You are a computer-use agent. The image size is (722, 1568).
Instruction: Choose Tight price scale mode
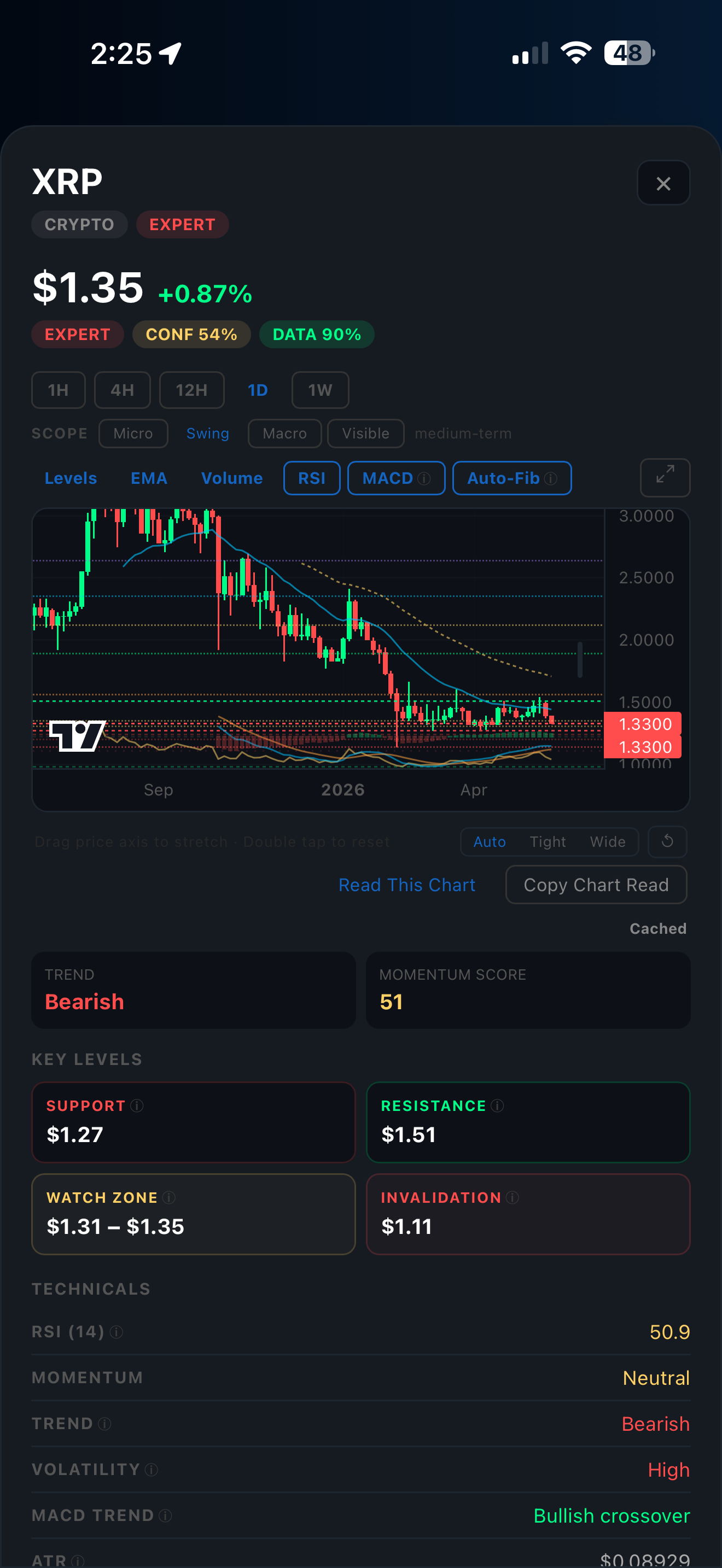pyautogui.click(x=548, y=842)
